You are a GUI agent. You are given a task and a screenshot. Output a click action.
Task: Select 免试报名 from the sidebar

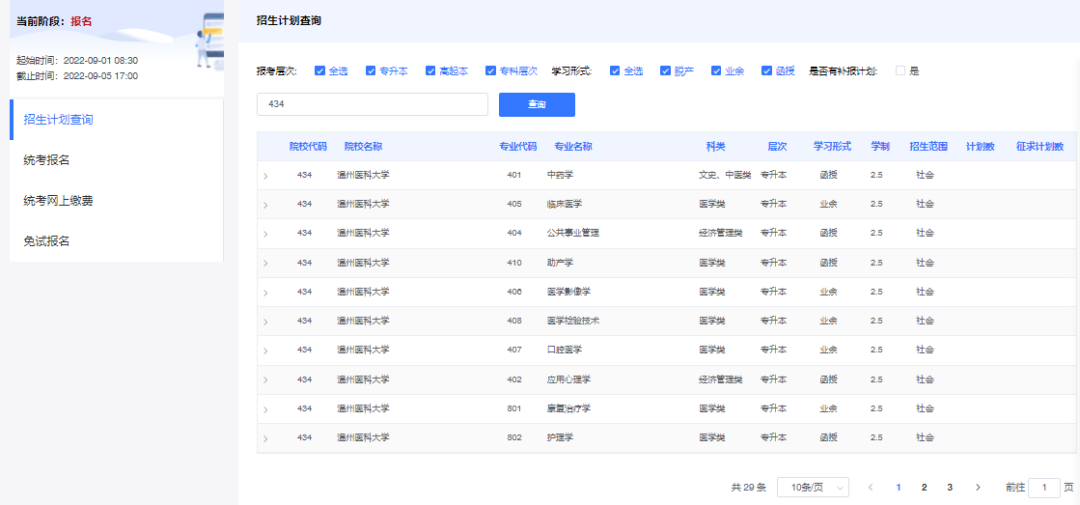[x=46, y=241]
